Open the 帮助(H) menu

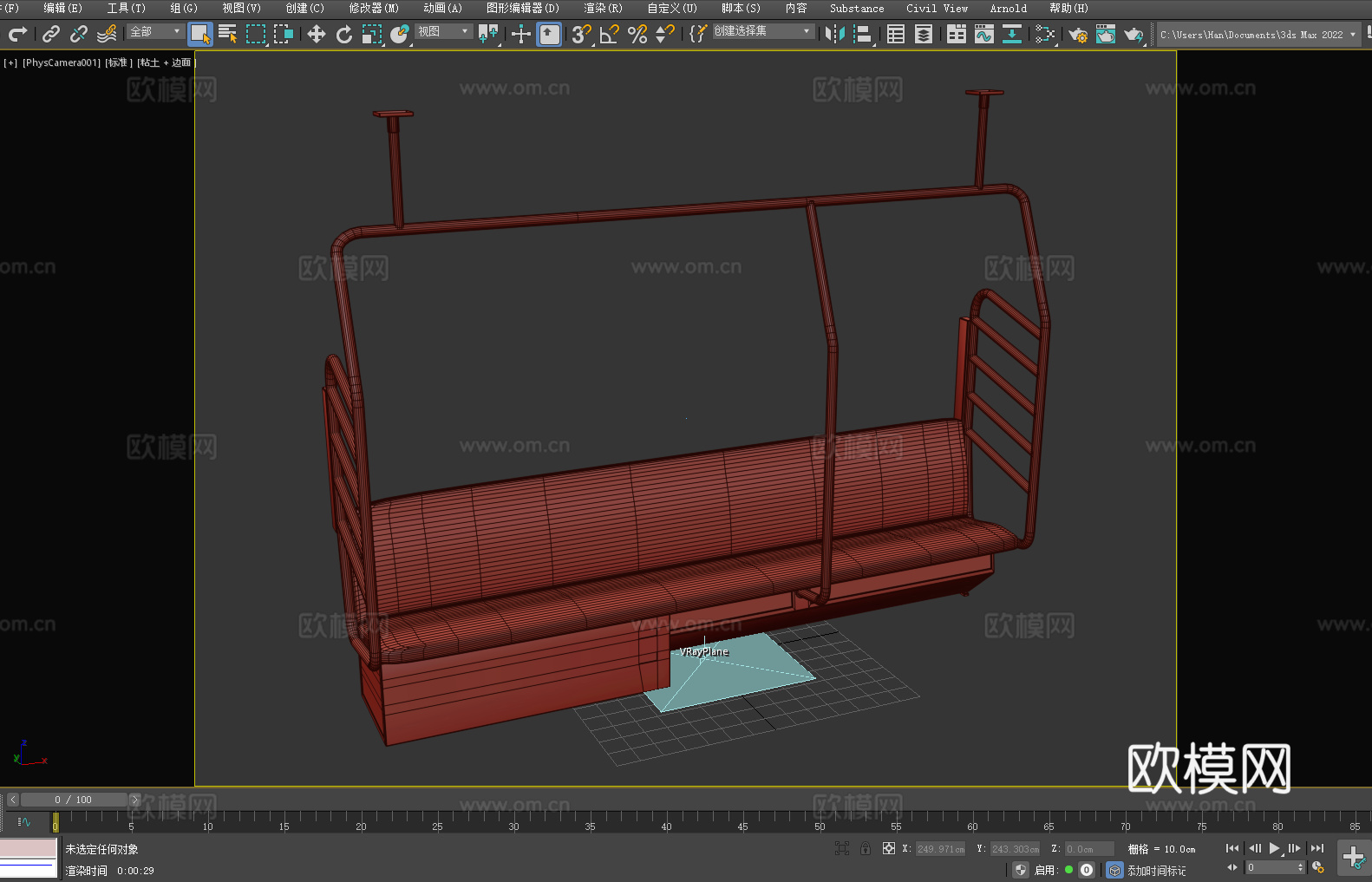pyautogui.click(x=1068, y=8)
